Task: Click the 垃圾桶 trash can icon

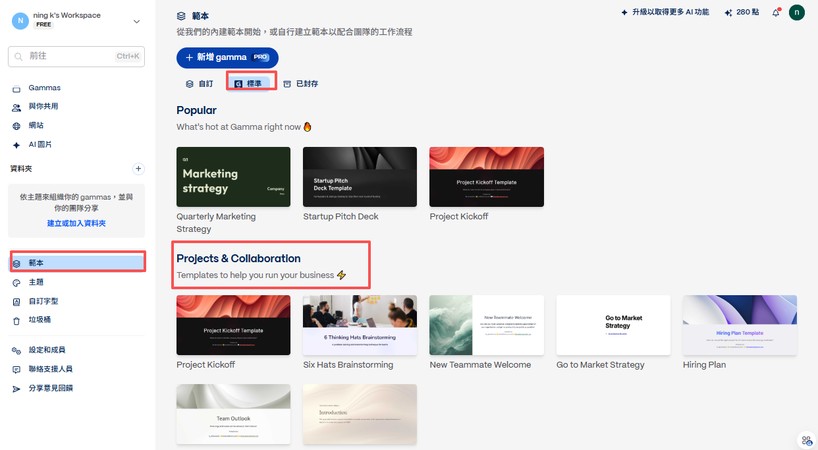Action: (16, 321)
